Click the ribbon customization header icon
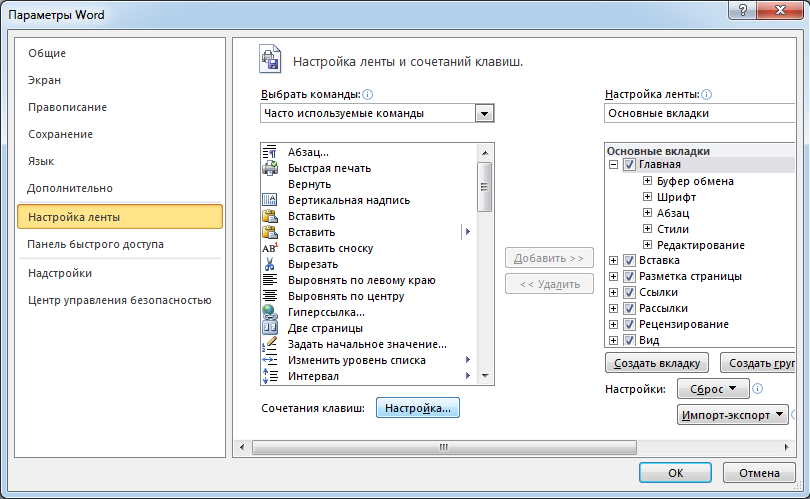 pos(270,59)
